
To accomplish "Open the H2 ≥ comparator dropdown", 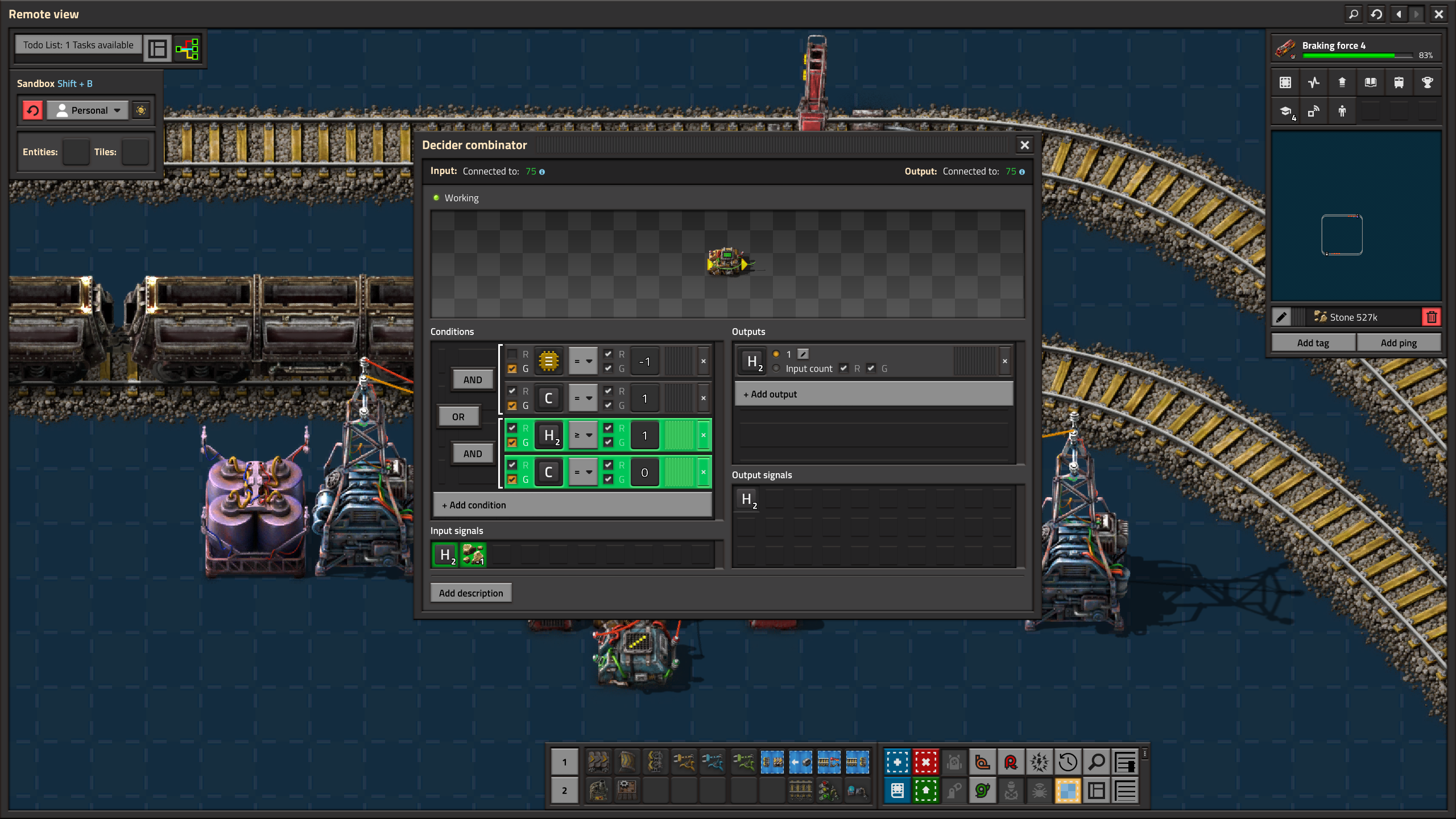I will point(583,435).
